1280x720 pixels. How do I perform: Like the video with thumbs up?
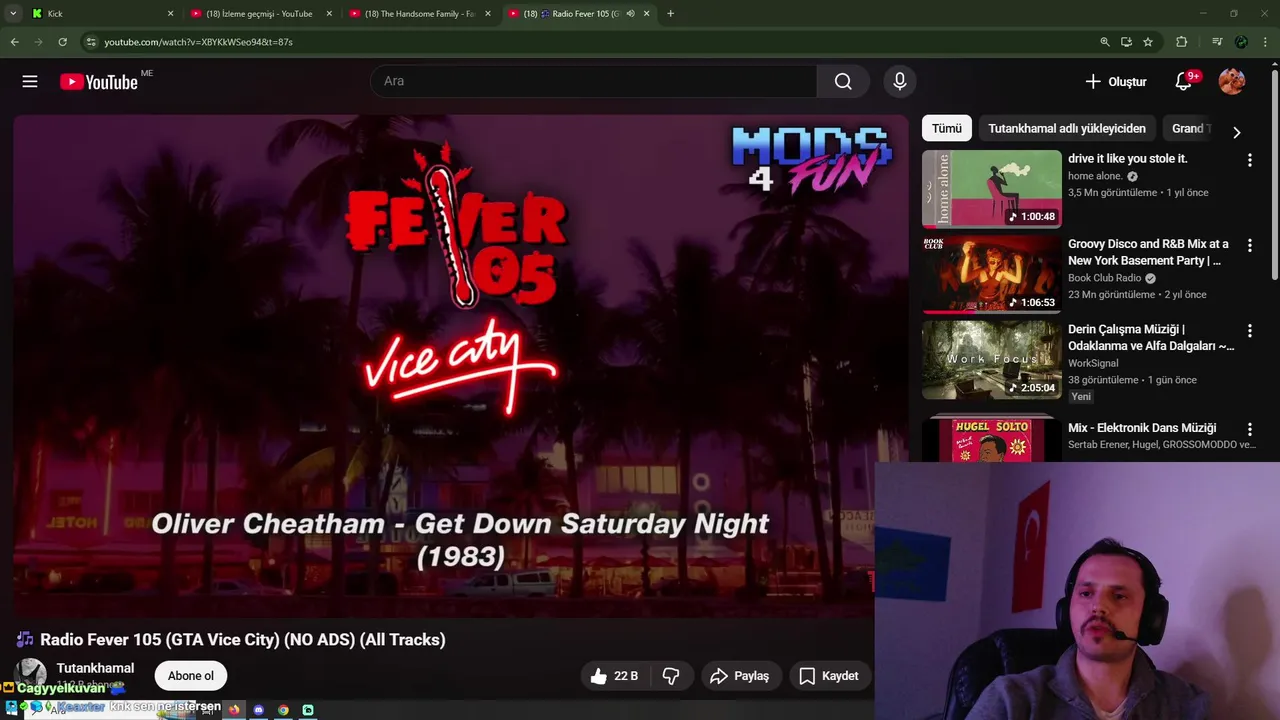click(614, 676)
